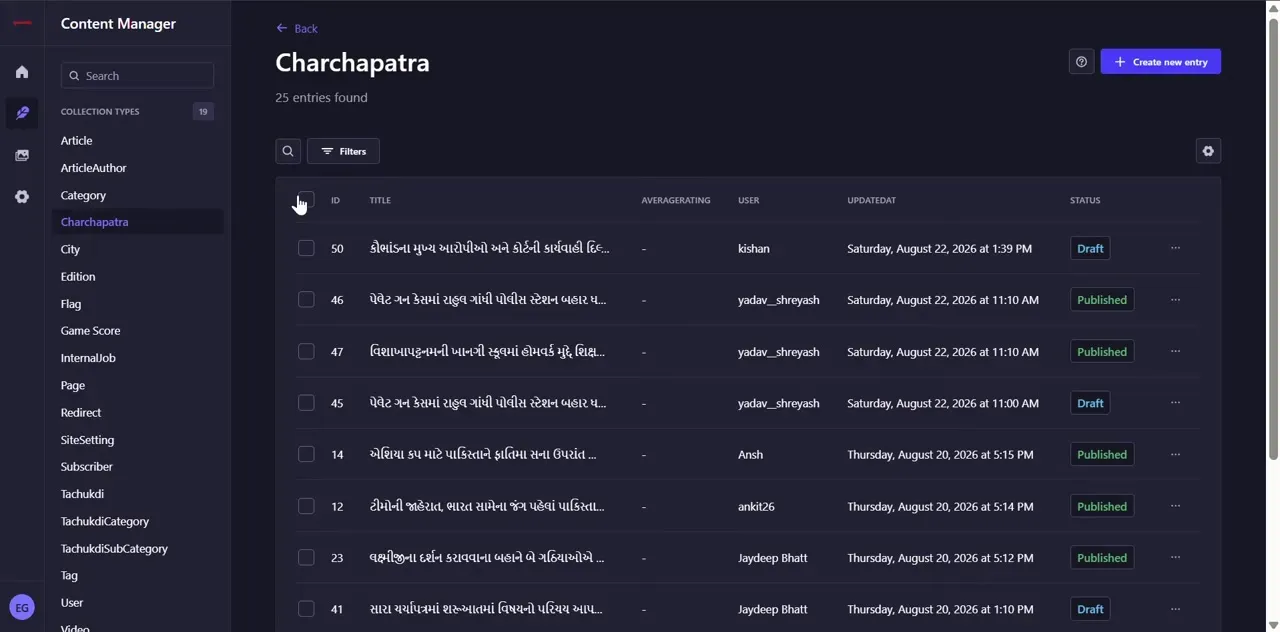Image resolution: width=1280 pixels, height=632 pixels.
Task: Go Back using the Back link
Action: coord(297,28)
